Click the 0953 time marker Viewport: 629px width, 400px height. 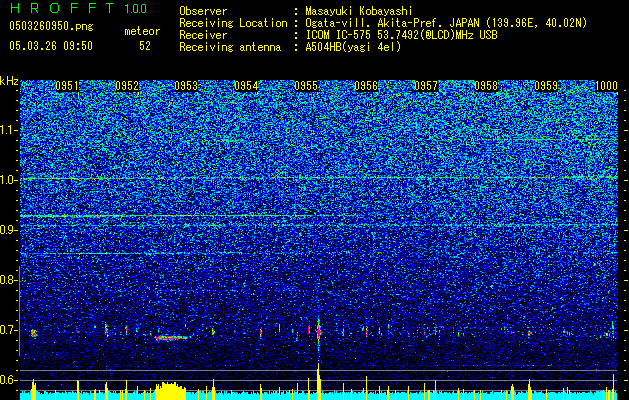point(186,86)
